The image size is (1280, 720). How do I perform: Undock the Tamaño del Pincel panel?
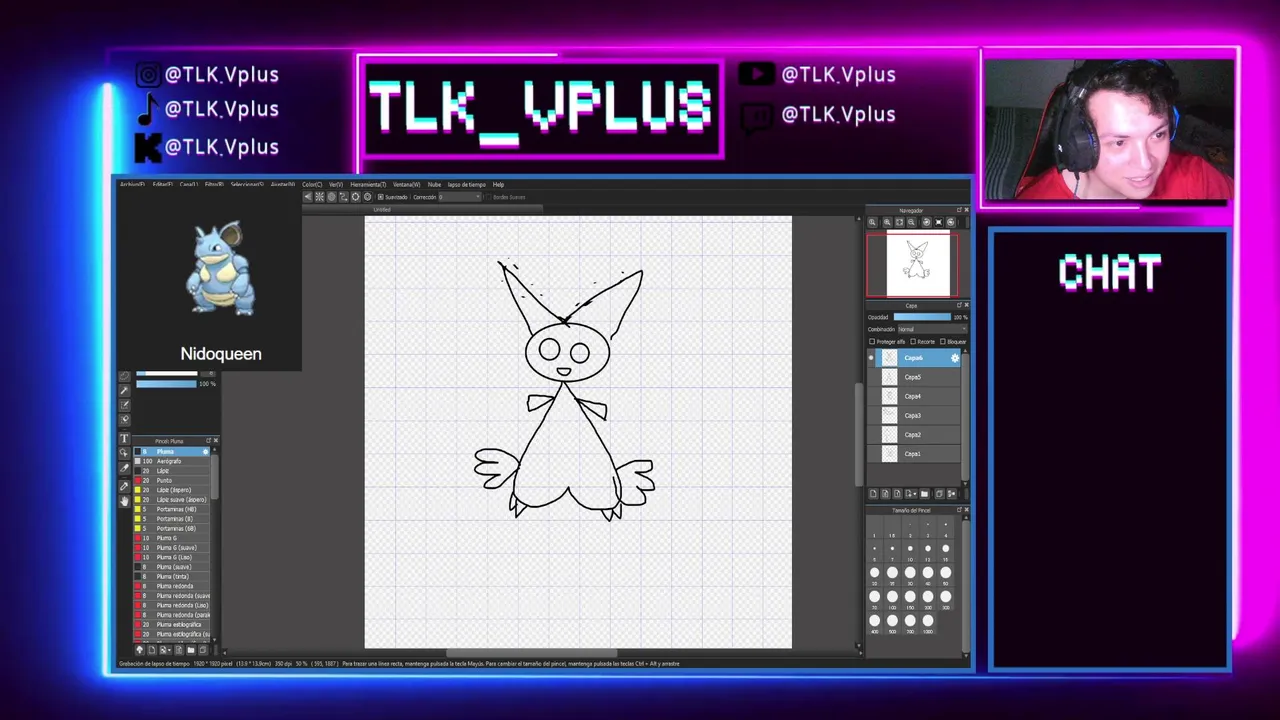click(x=959, y=510)
